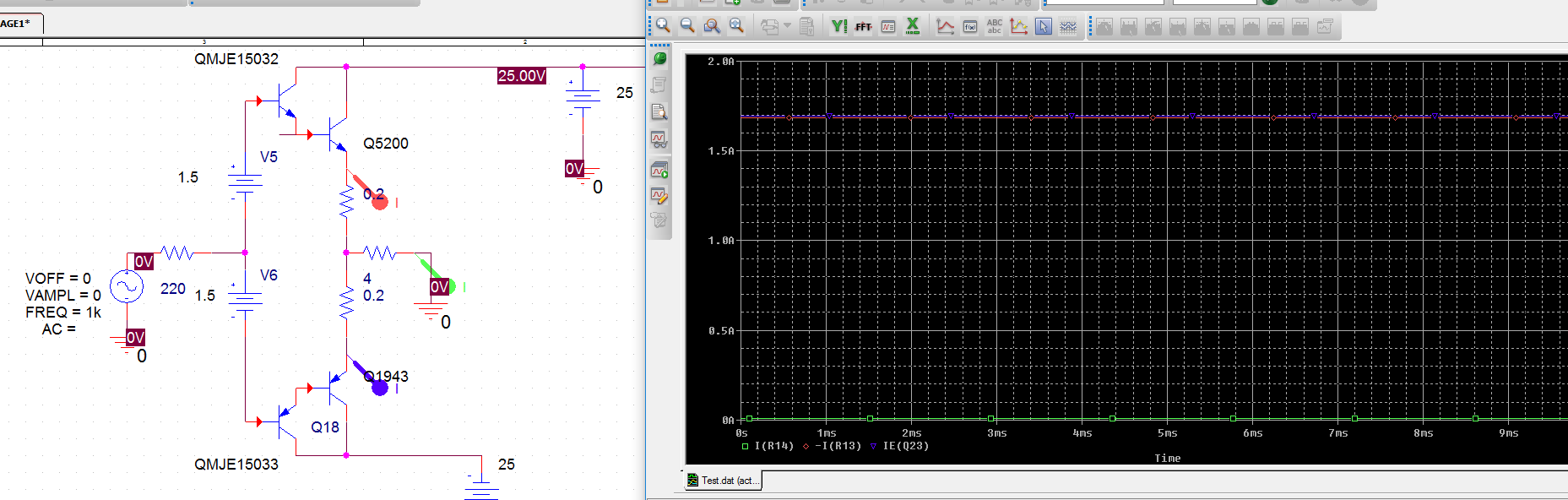Screen dimensions: 1568x500
Task: Click the view results glasses icon
Action: [x=659, y=139]
